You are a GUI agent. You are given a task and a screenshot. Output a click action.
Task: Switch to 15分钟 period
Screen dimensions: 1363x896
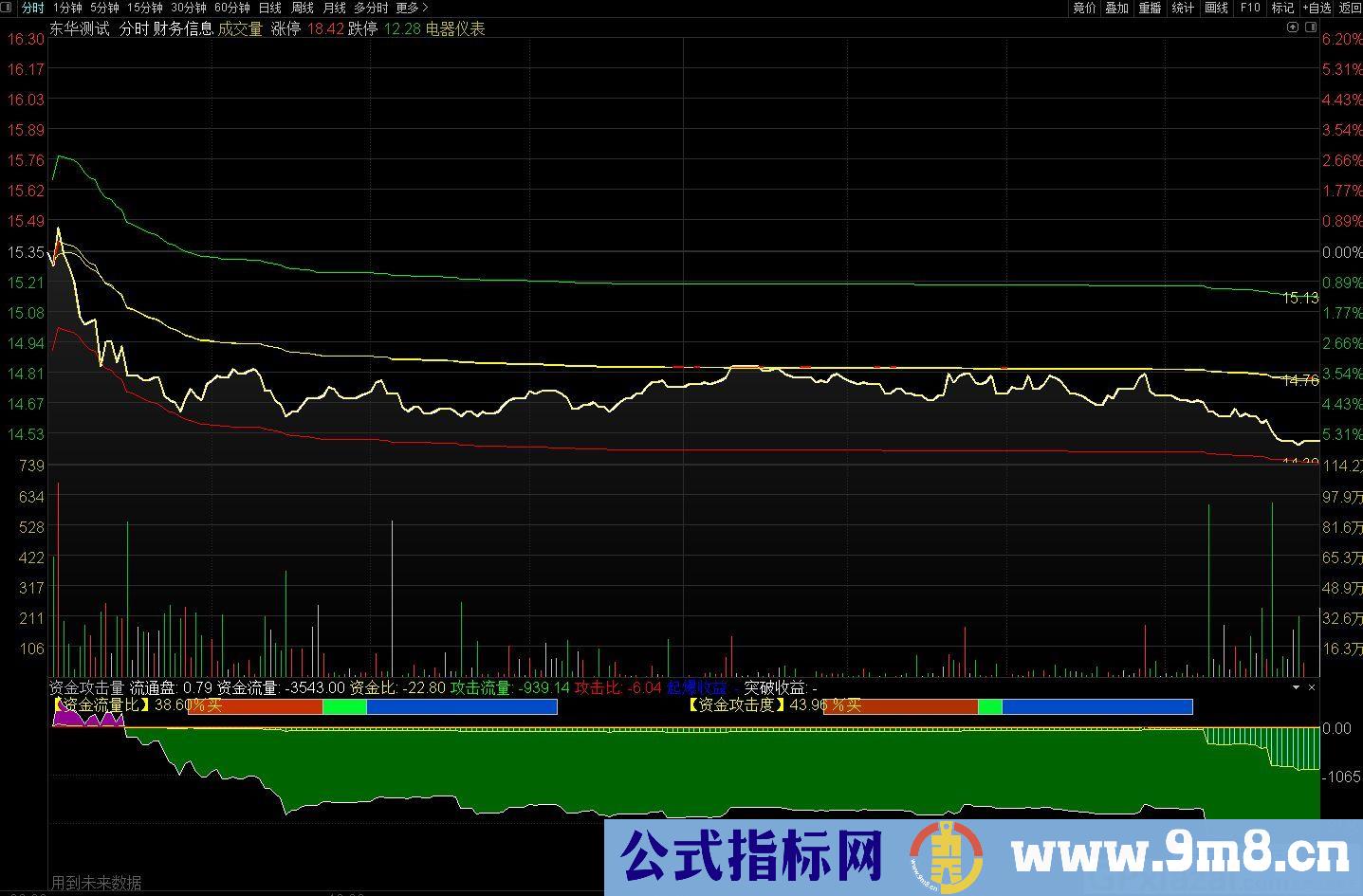pyautogui.click(x=144, y=8)
